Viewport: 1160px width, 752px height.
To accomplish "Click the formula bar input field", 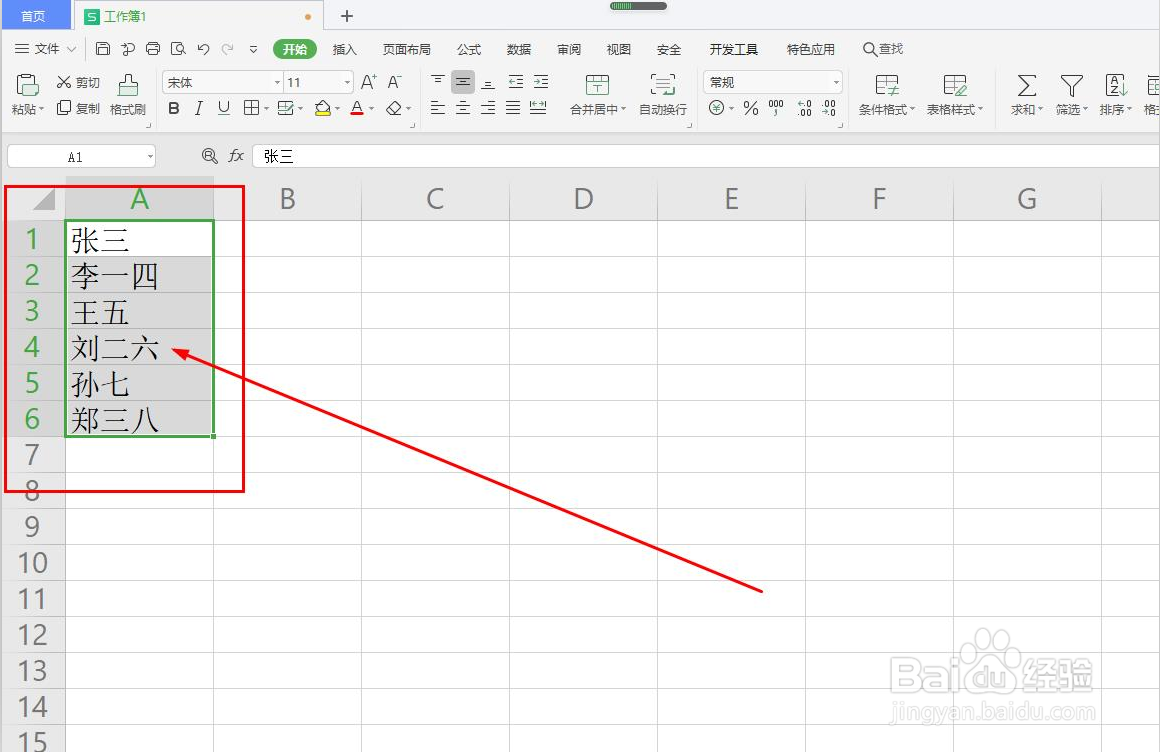I will pos(707,156).
